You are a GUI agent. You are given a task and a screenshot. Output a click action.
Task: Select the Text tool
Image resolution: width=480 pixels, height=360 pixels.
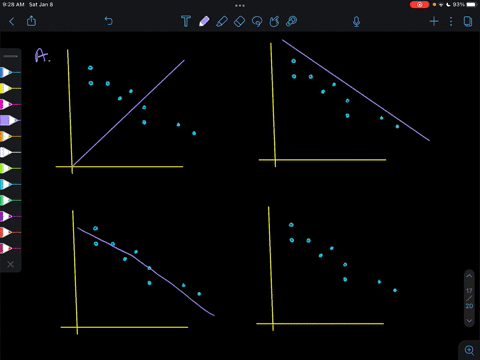click(x=186, y=21)
